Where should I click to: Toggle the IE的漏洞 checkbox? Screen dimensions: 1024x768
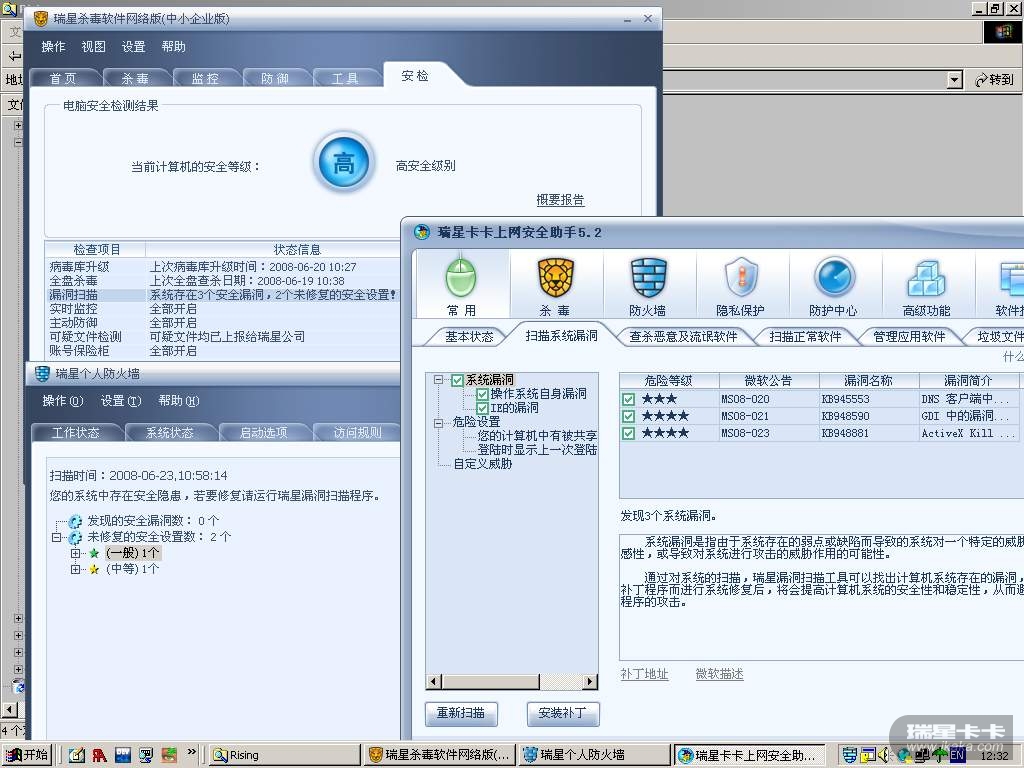coord(483,408)
